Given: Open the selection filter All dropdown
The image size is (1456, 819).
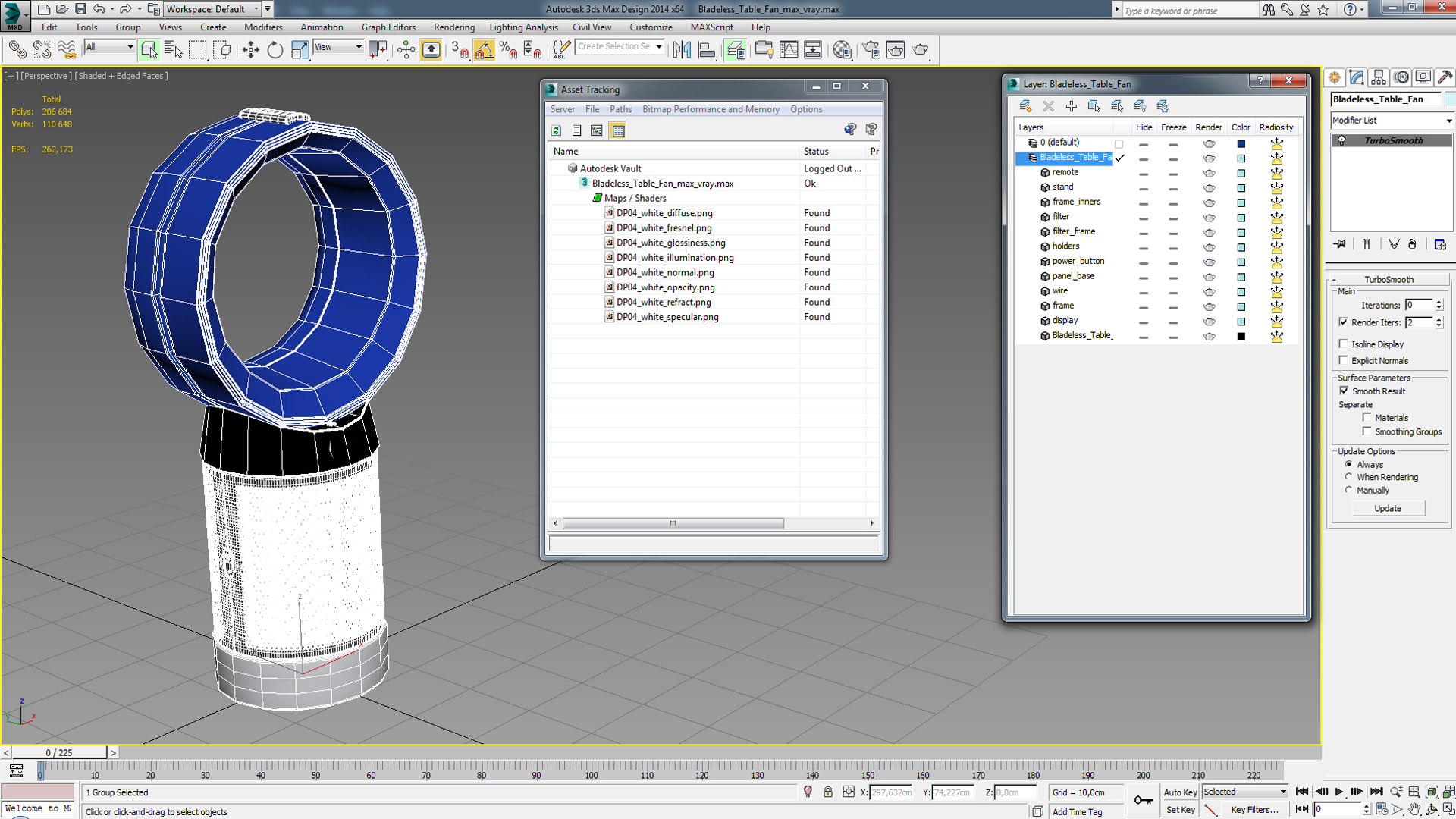Looking at the screenshot, I should point(109,47).
